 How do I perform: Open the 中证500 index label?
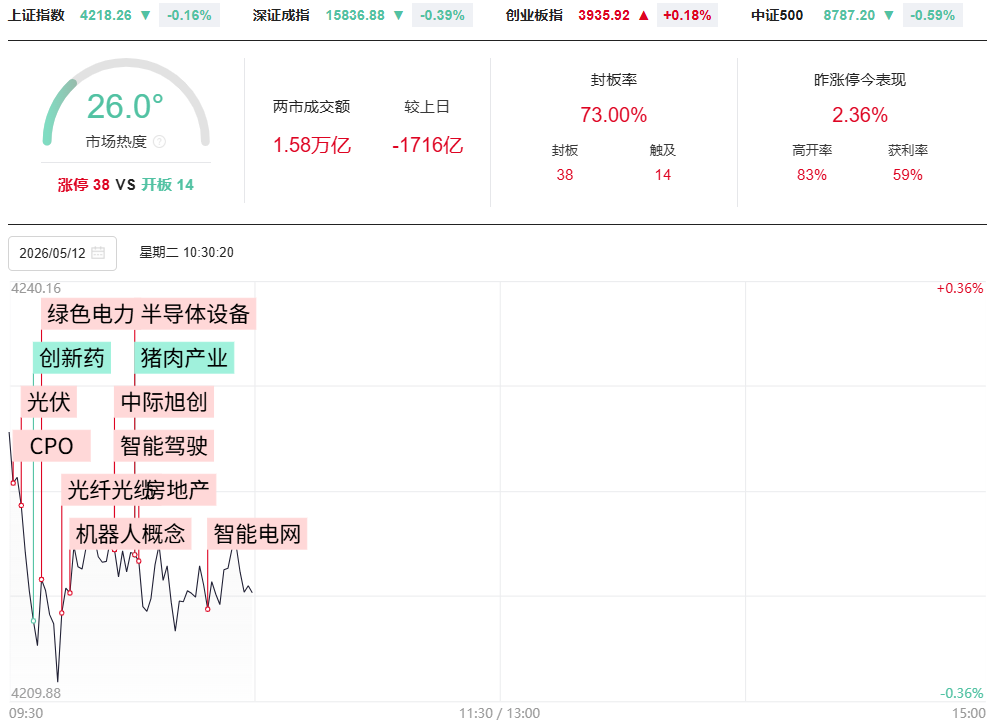(777, 15)
